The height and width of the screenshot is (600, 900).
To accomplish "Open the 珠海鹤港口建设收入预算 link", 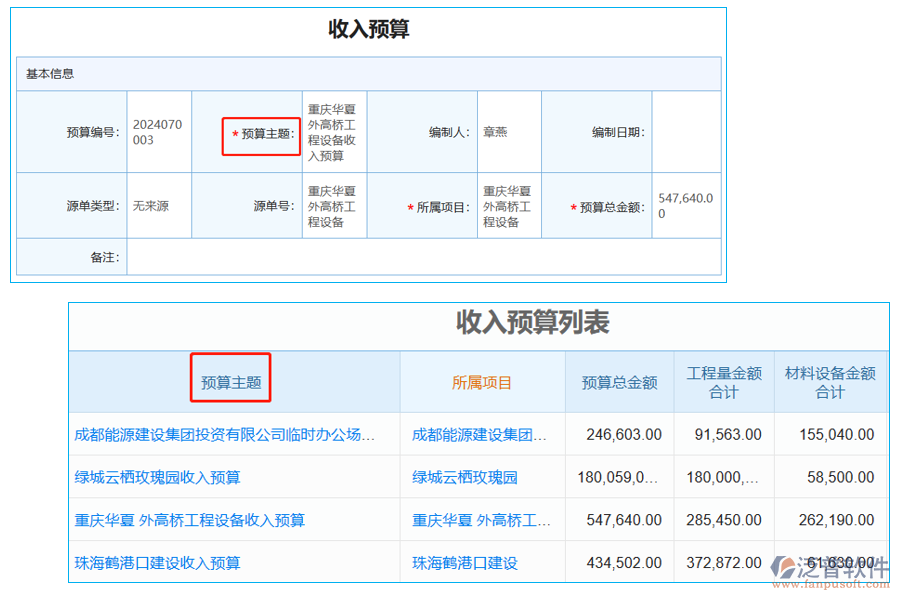I will [x=163, y=562].
